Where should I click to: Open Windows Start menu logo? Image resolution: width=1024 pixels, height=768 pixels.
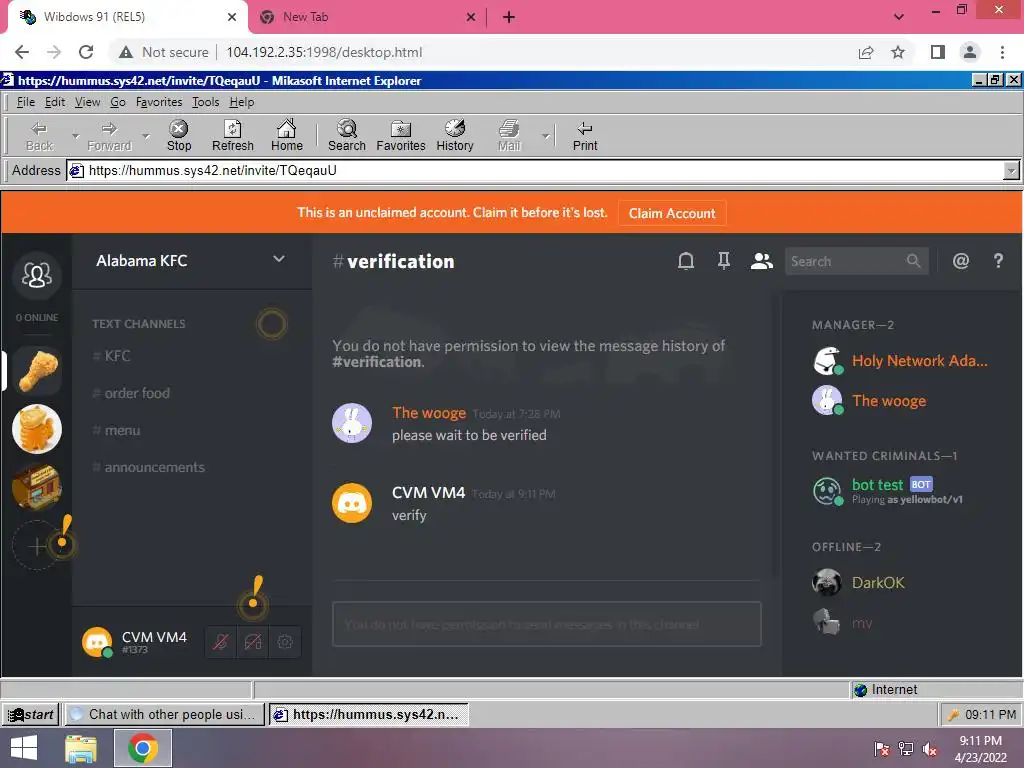point(24,748)
